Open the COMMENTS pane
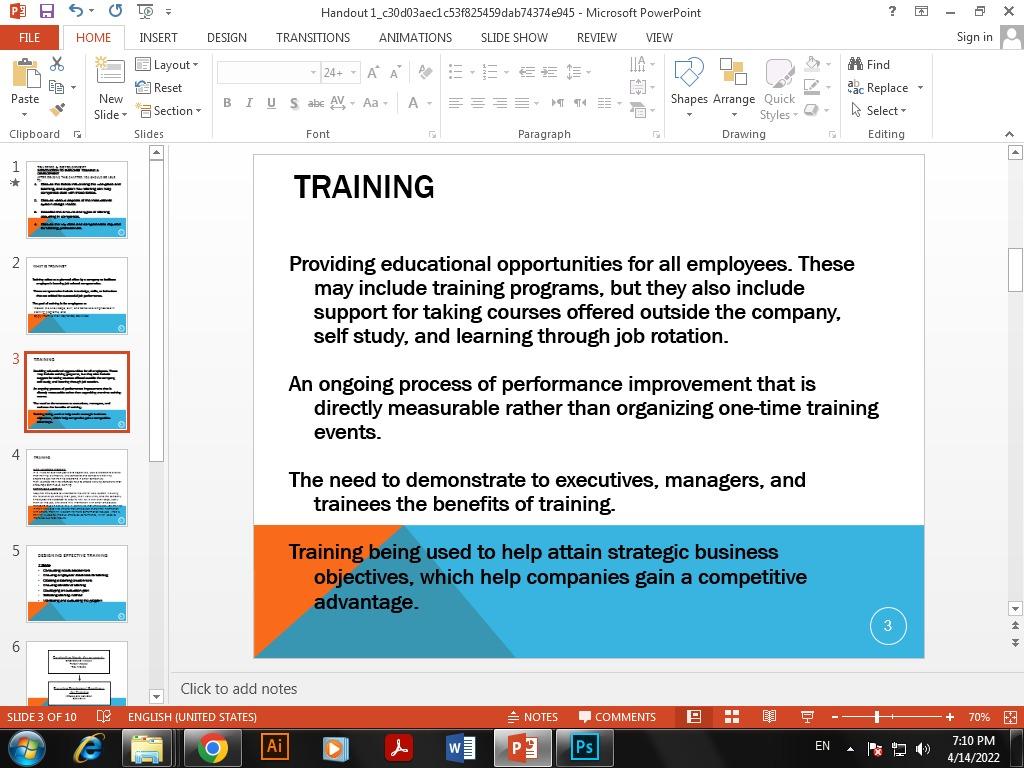This screenshot has height=768, width=1024. pyautogui.click(x=618, y=717)
